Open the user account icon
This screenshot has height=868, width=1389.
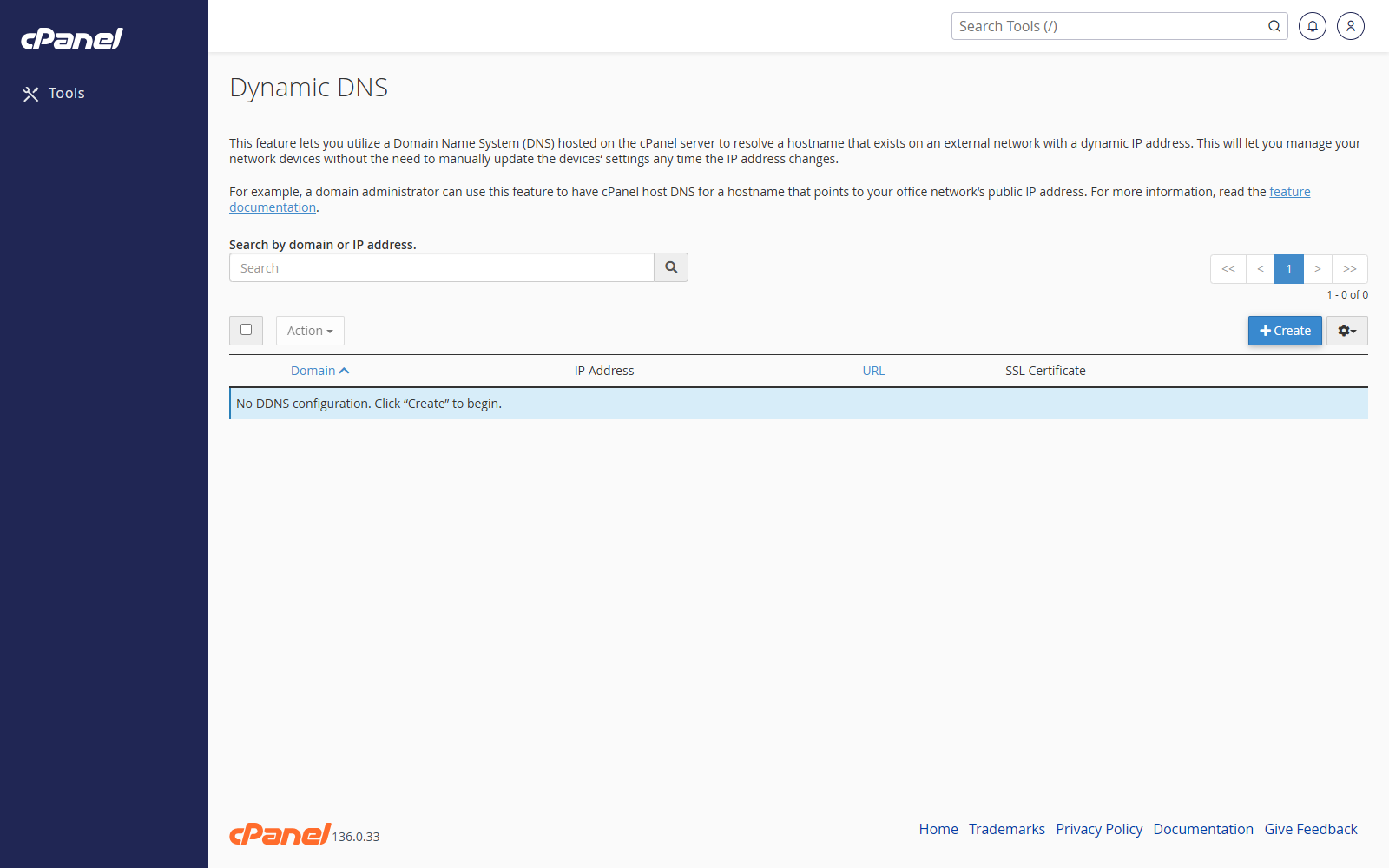click(x=1351, y=26)
